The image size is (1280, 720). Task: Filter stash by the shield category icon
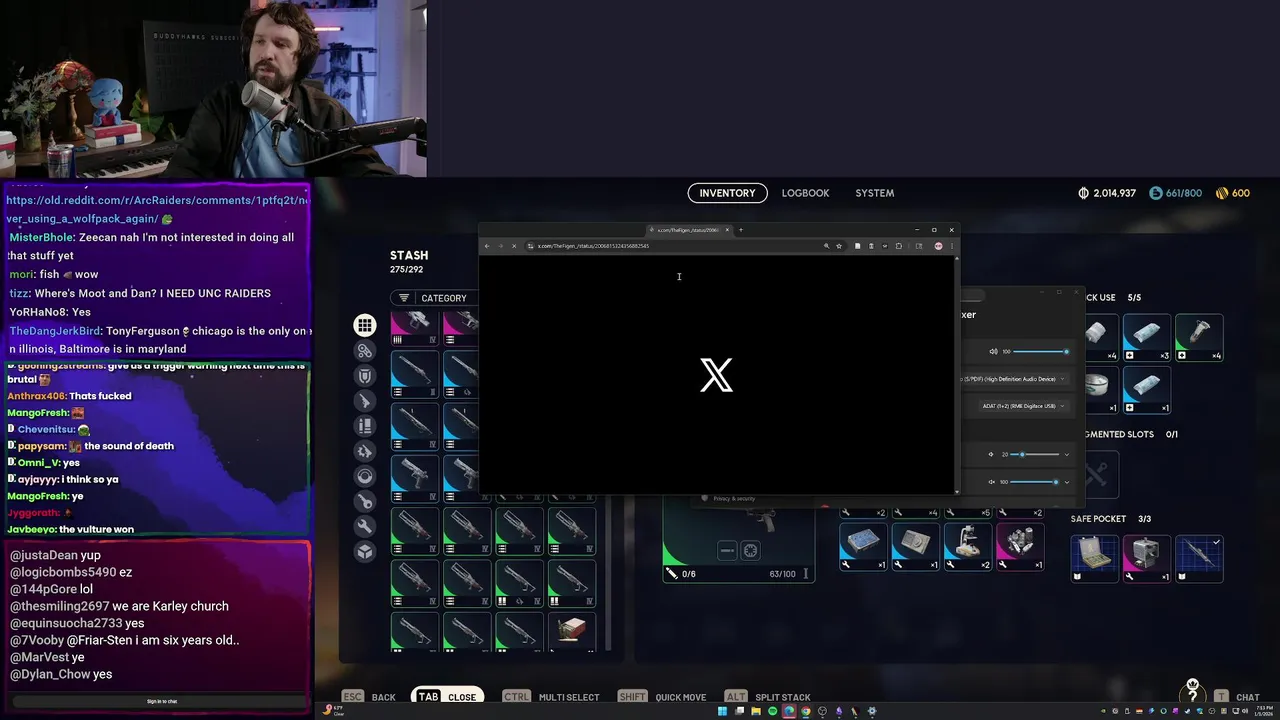[365, 375]
